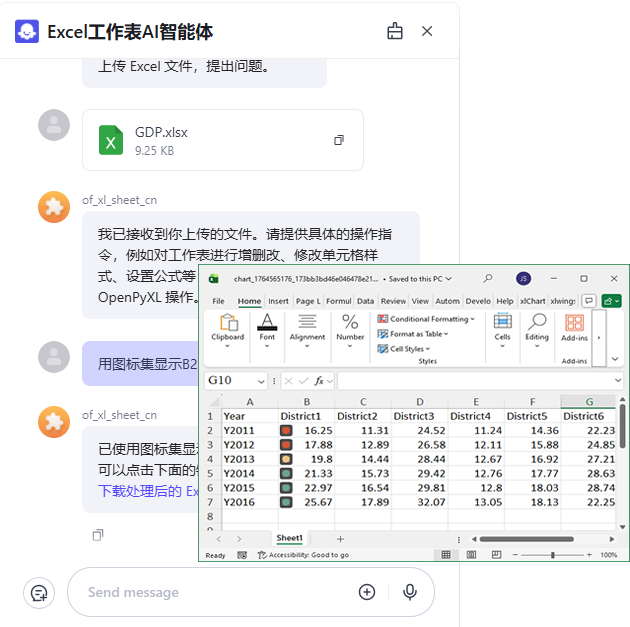Switch to the Page Layout tab
Screen dimensions: 630x627
308,301
